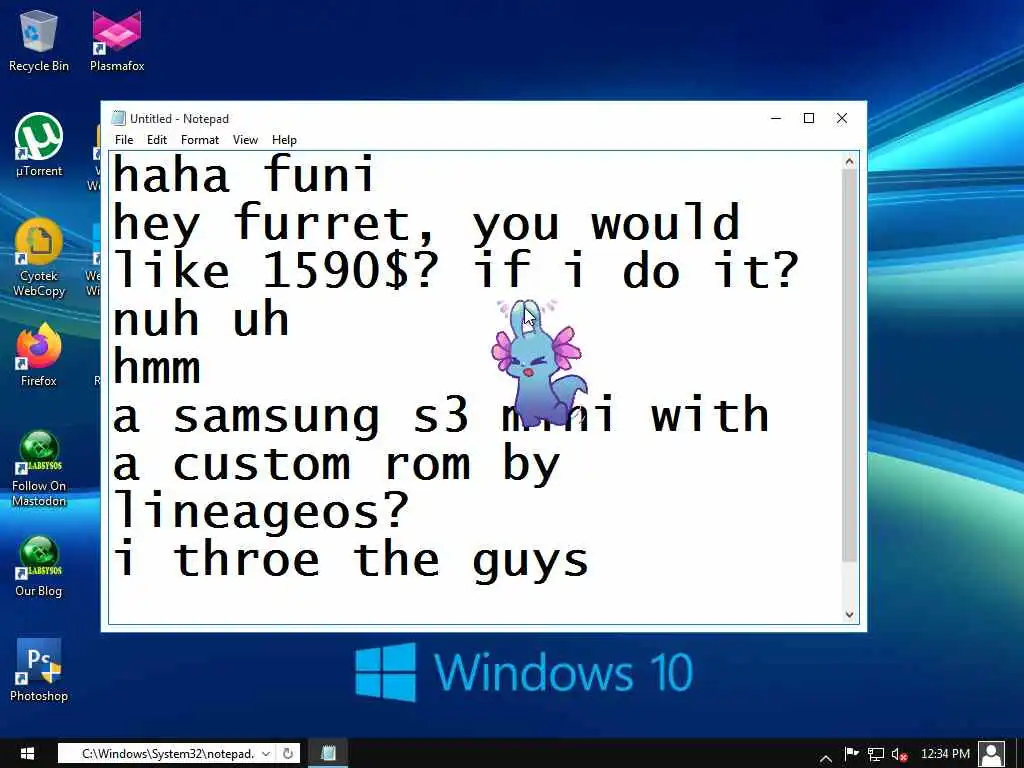The image size is (1024, 768).
Task: Open the View menu in Notepad
Action: [246, 140]
